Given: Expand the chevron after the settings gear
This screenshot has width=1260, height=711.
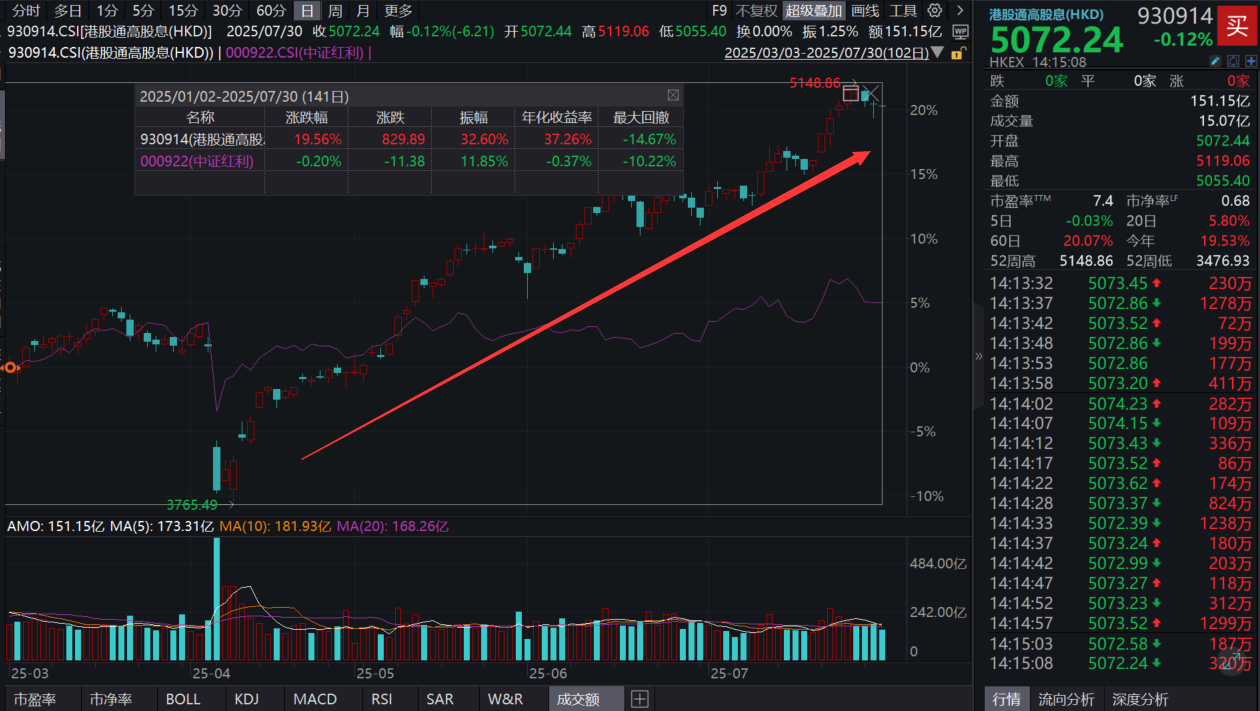Looking at the screenshot, I should 959,11.
